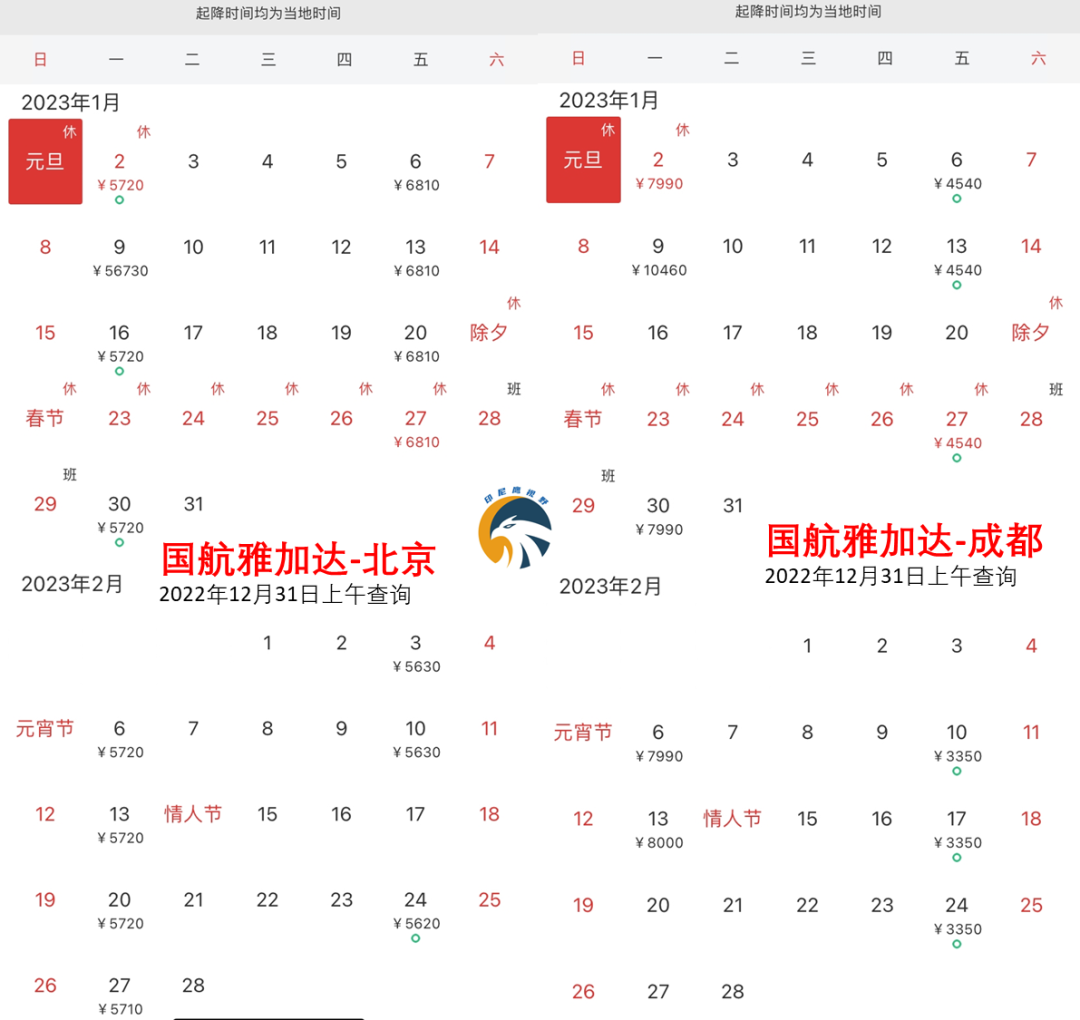Select January 13 at ¥4540 in Chengdu calendar
The width and height of the screenshot is (1080, 1020).
[957, 262]
